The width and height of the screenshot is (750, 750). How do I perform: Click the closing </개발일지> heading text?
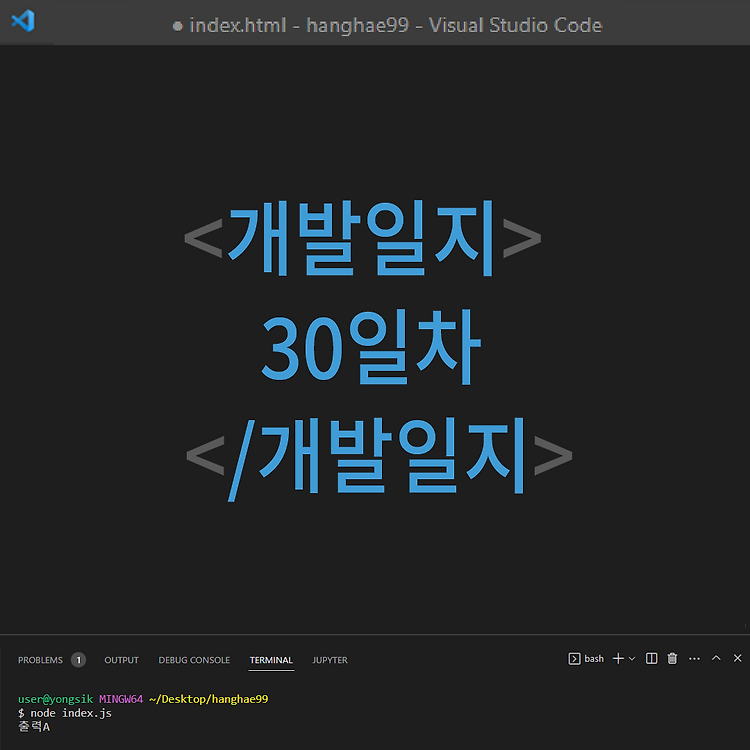click(379, 458)
